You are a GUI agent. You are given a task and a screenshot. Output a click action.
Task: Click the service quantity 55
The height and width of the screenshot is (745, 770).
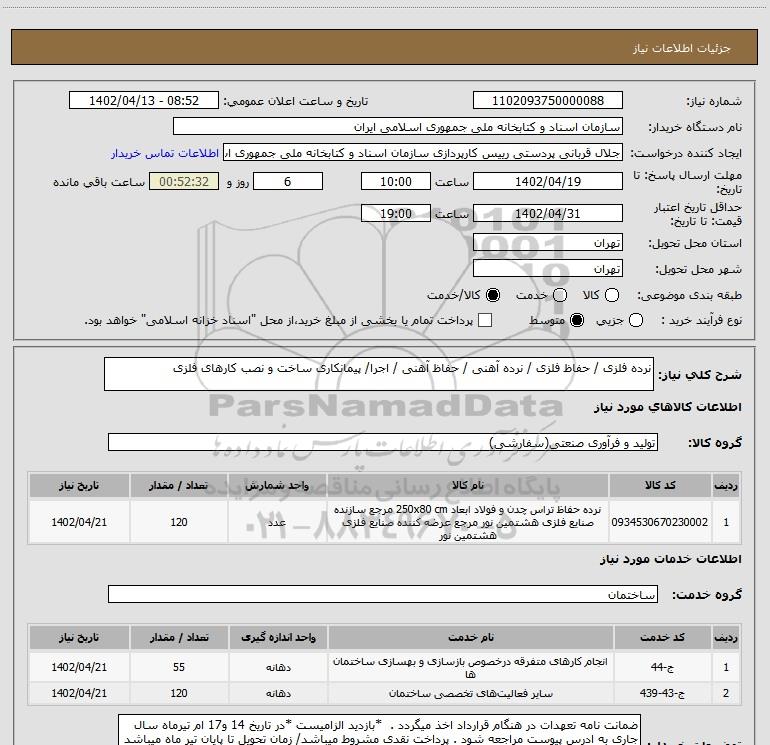pyautogui.click(x=179, y=667)
